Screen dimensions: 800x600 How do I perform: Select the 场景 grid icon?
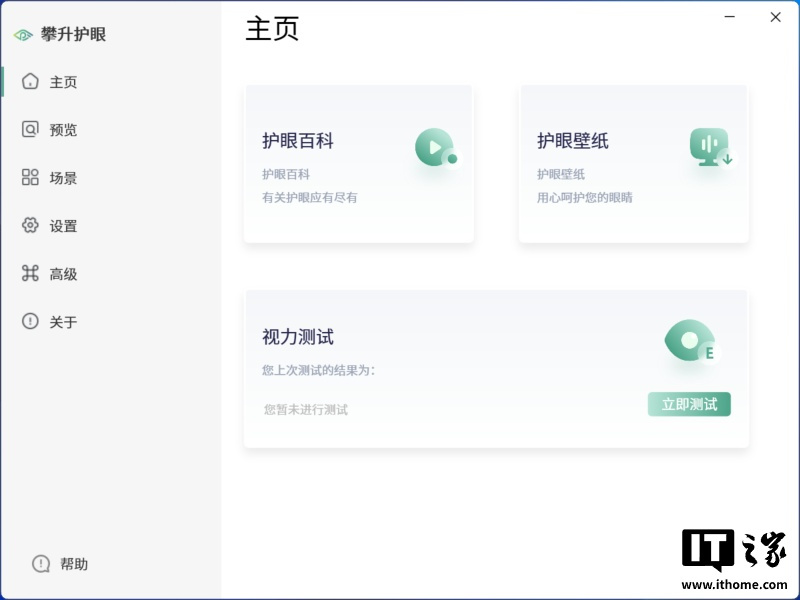[30, 178]
